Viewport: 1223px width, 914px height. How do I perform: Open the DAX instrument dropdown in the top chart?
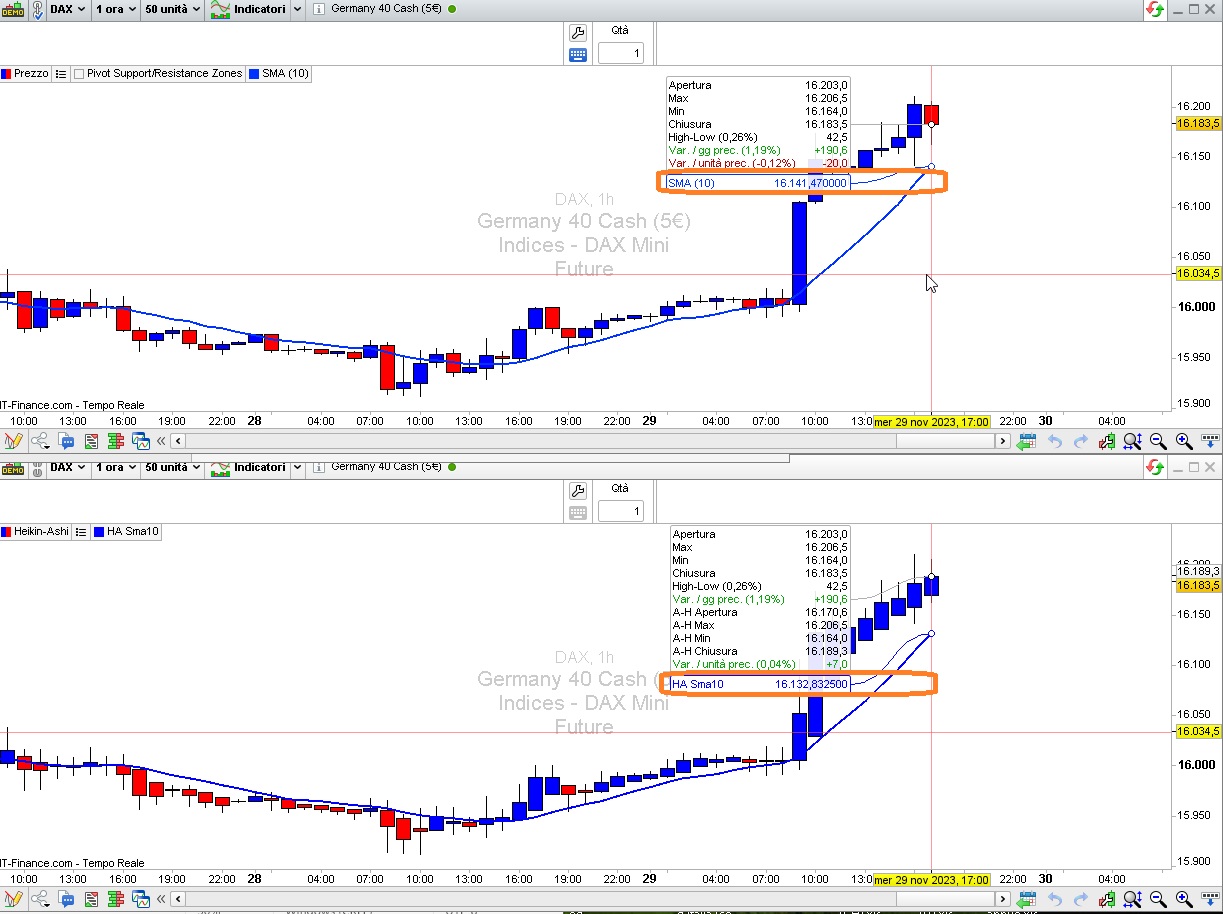tap(68, 9)
